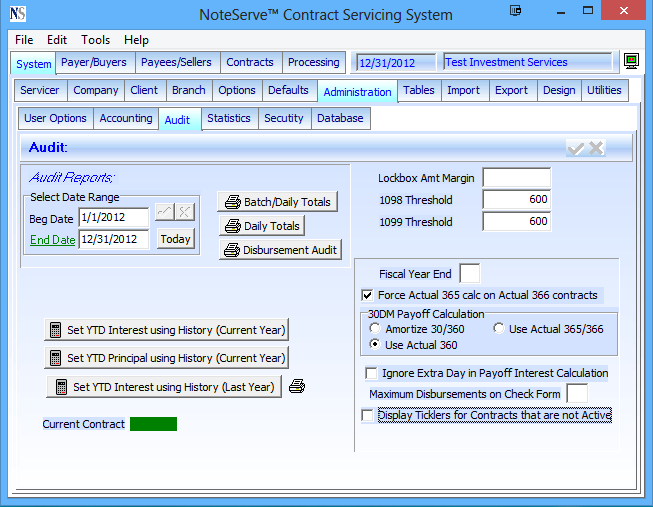Click the 1098 Threshold field

pos(517,200)
